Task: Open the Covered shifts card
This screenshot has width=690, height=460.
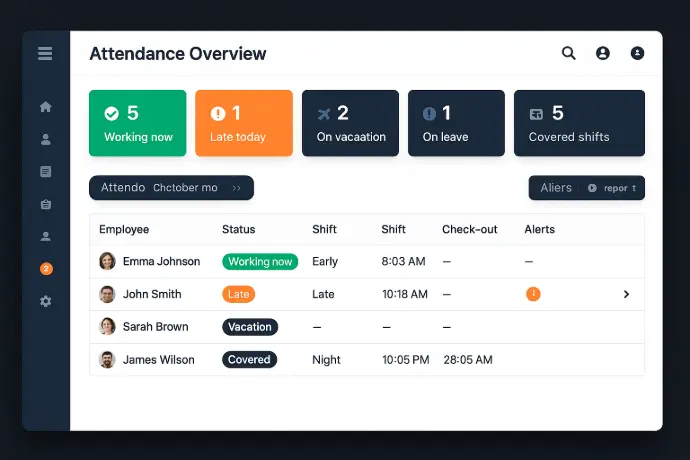Action: coord(579,123)
